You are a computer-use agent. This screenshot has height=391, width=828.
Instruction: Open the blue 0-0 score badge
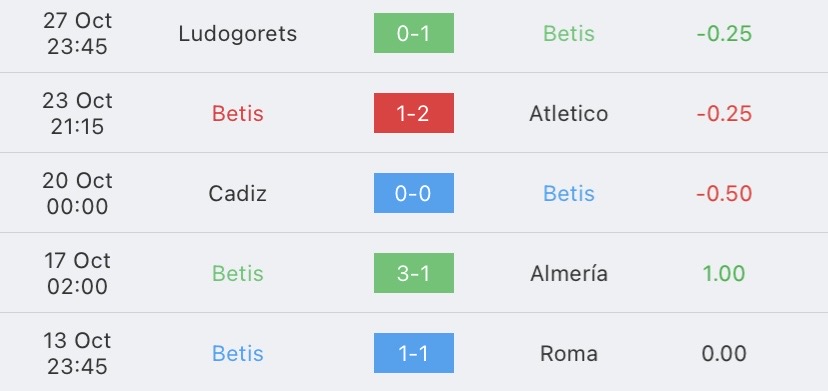pyautogui.click(x=413, y=193)
